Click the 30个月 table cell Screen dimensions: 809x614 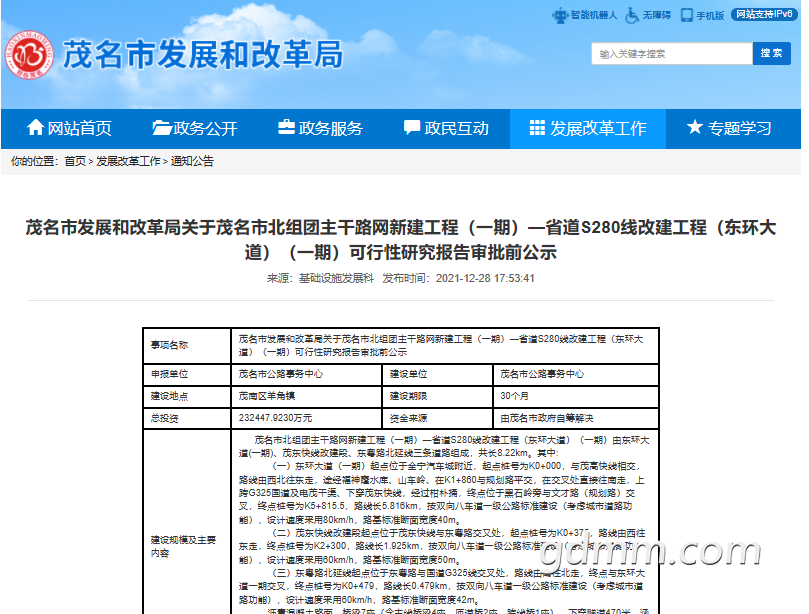pos(576,396)
